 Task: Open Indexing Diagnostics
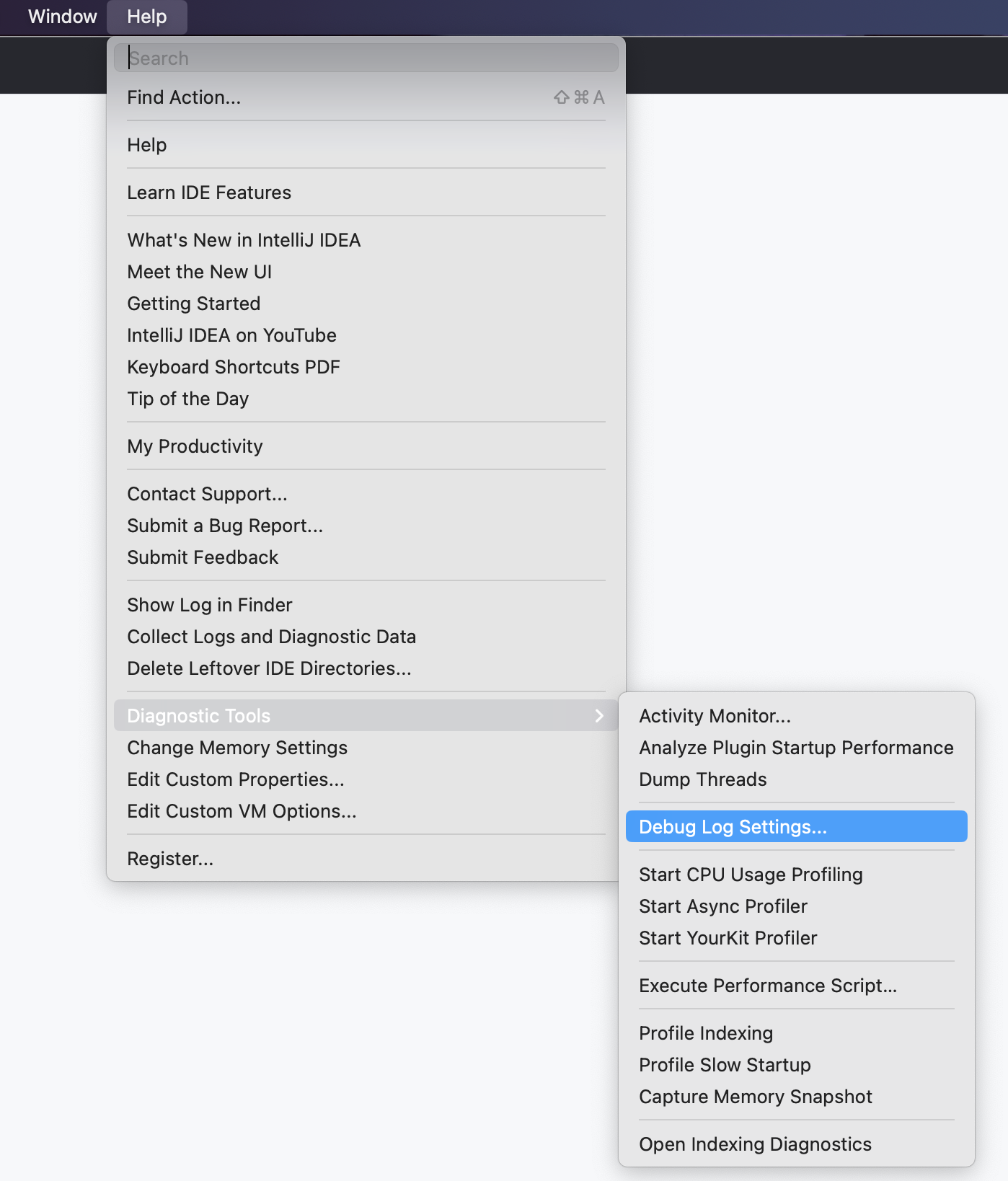coord(755,1144)
